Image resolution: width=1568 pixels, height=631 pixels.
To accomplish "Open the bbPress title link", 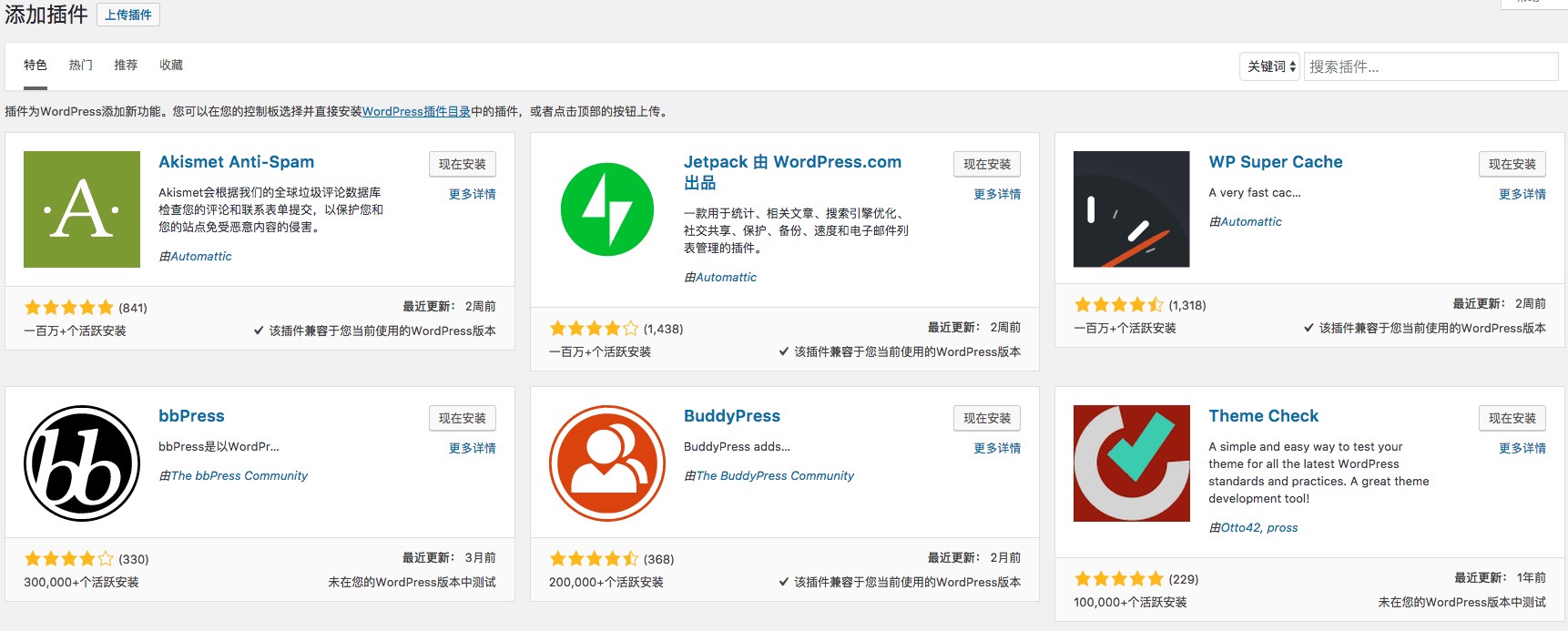I will (x=191, y=416).
